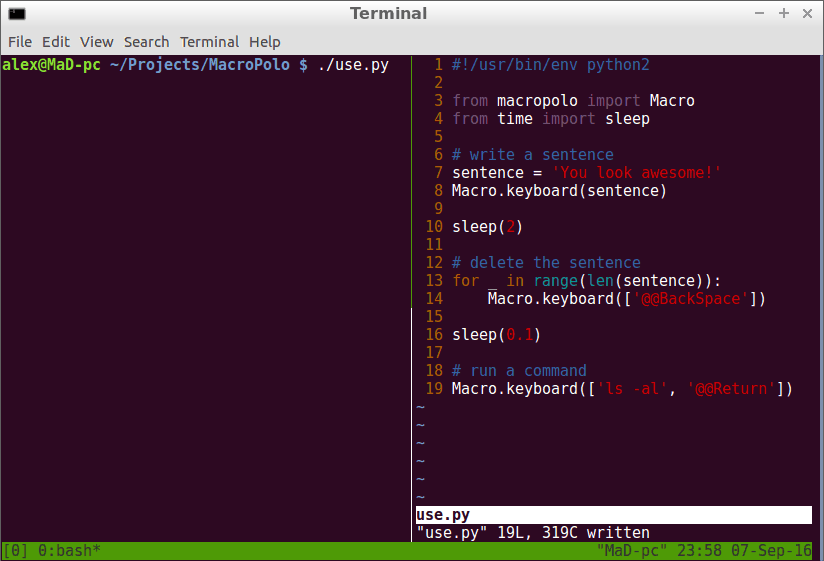
Task: Click the use.py vim status line
Action: (613, 515)
